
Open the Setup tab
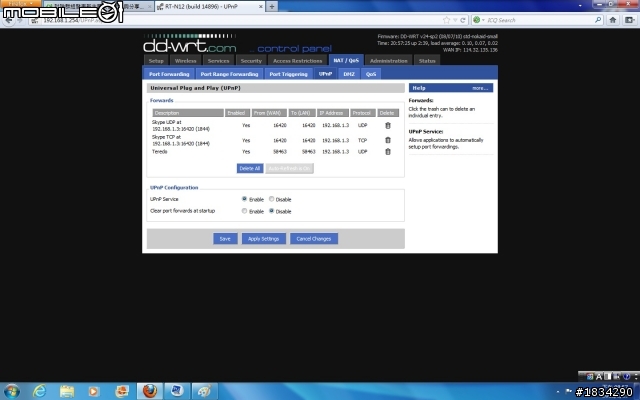(156, 60)
